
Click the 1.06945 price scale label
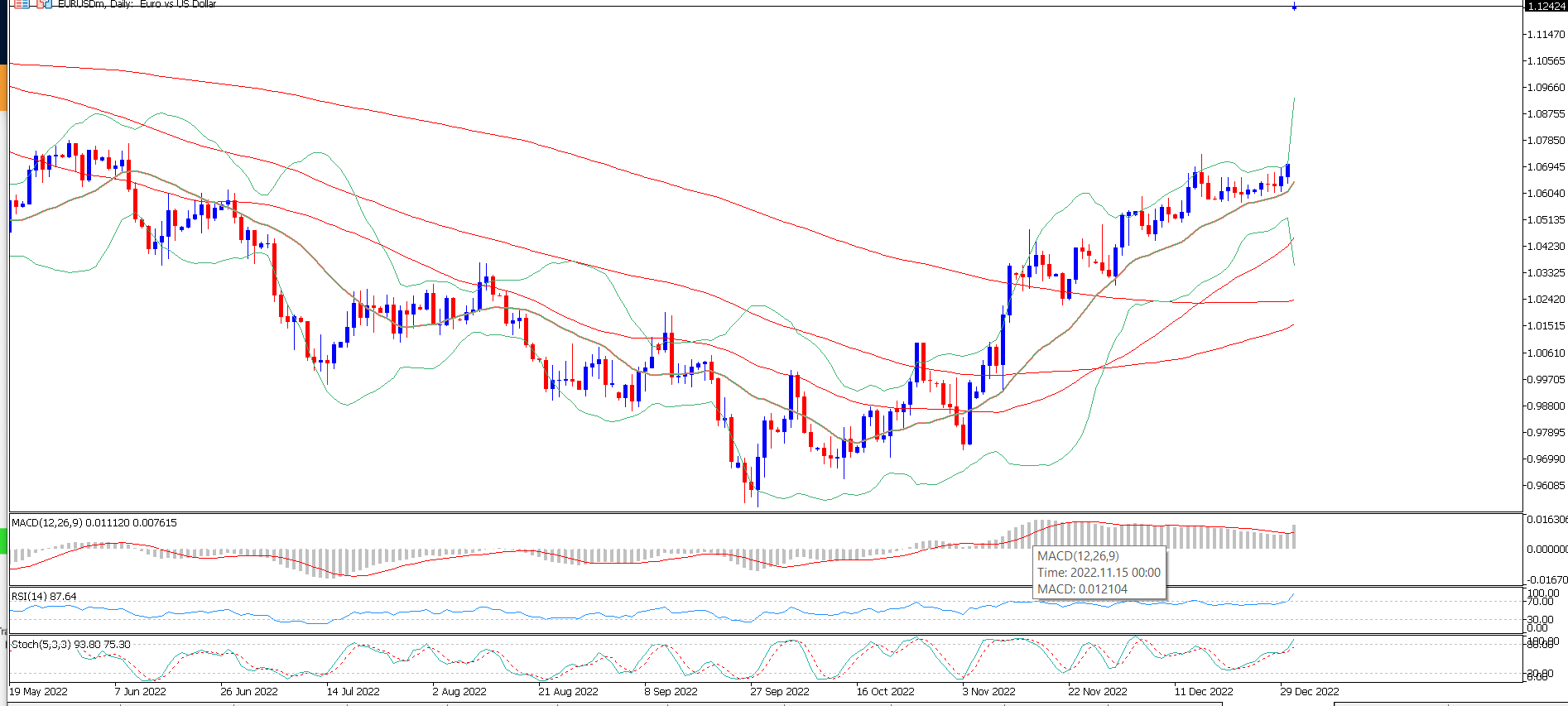1546,167
